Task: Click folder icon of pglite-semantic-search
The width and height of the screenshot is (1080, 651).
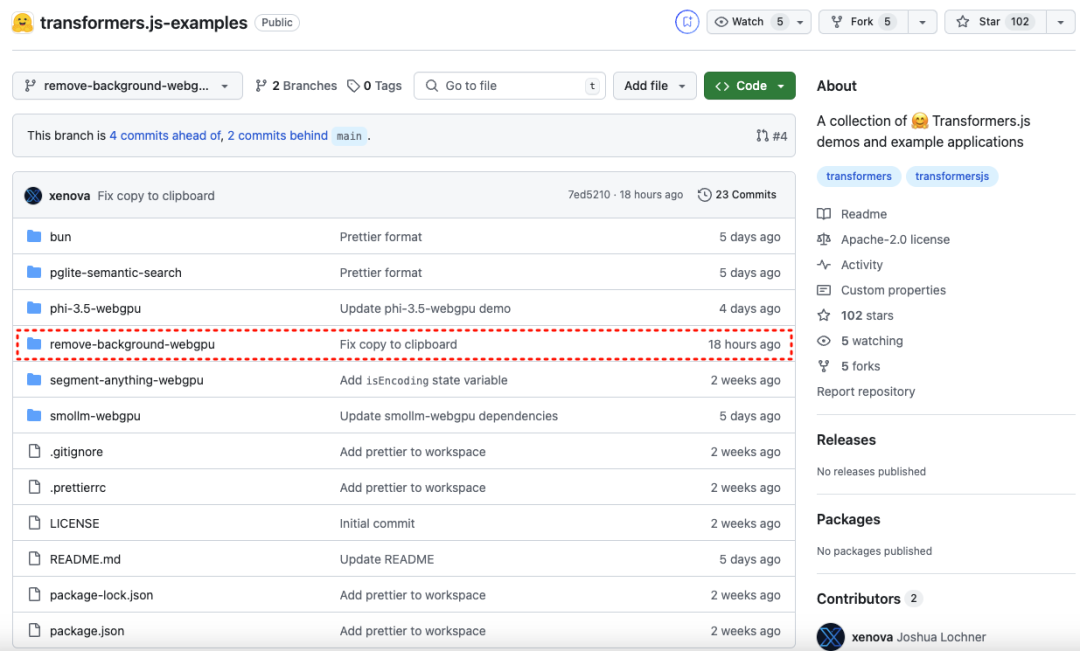Action: [x=34, y=272]
